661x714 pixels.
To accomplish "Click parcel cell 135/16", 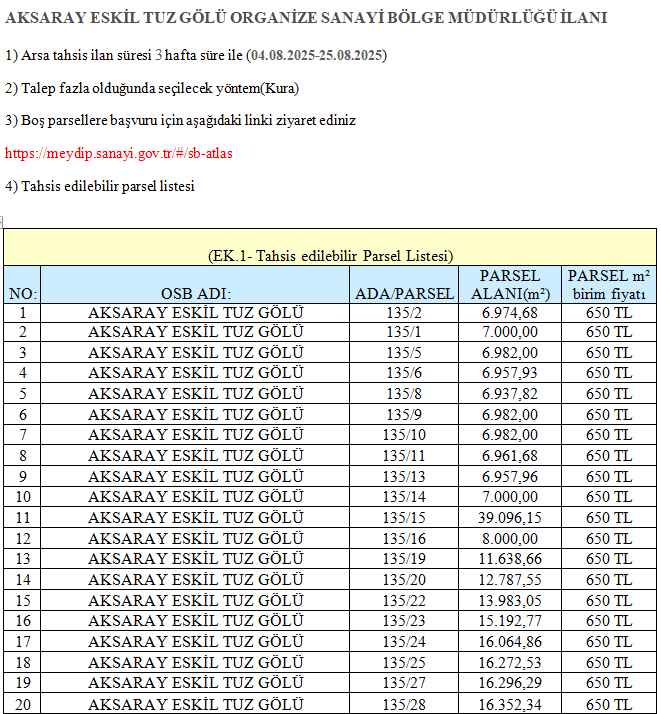I will pos(404,538).
